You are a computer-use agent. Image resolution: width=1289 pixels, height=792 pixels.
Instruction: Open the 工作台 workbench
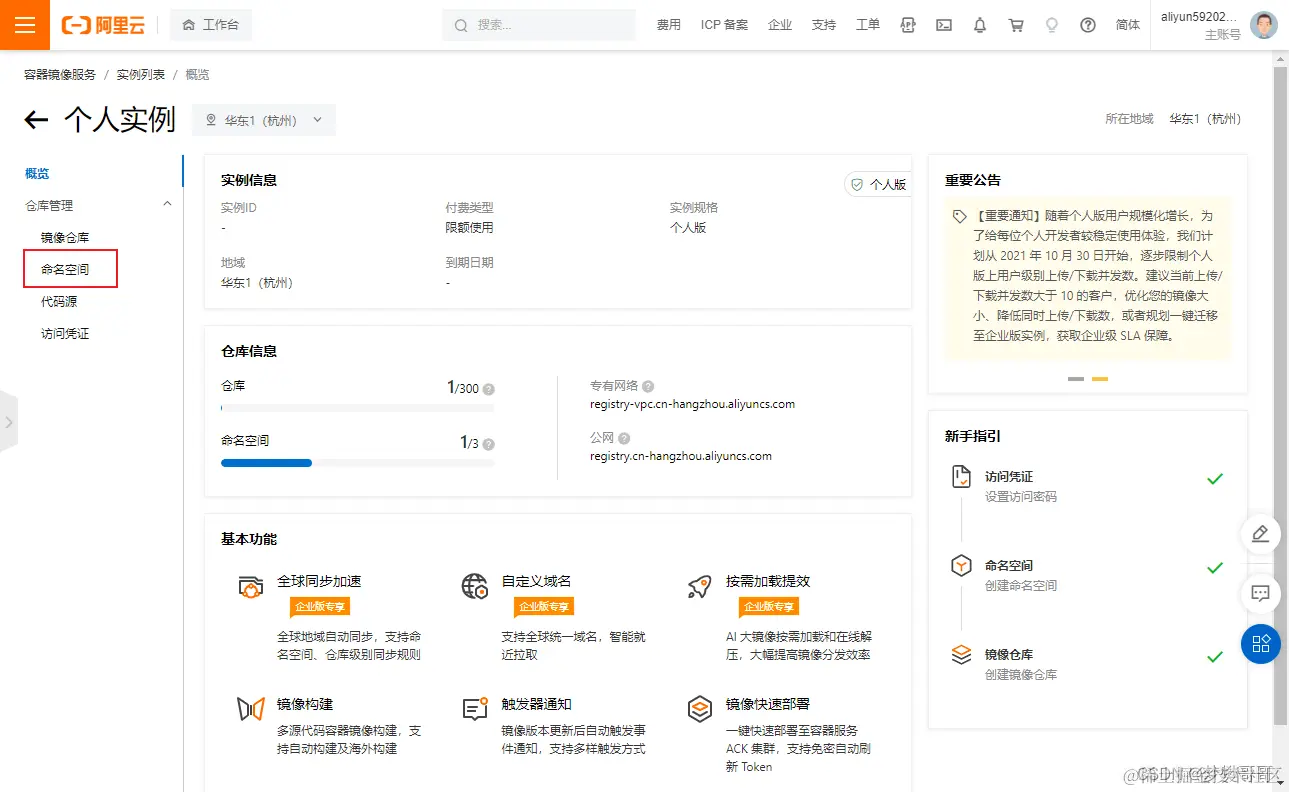[x=211, y=25]
